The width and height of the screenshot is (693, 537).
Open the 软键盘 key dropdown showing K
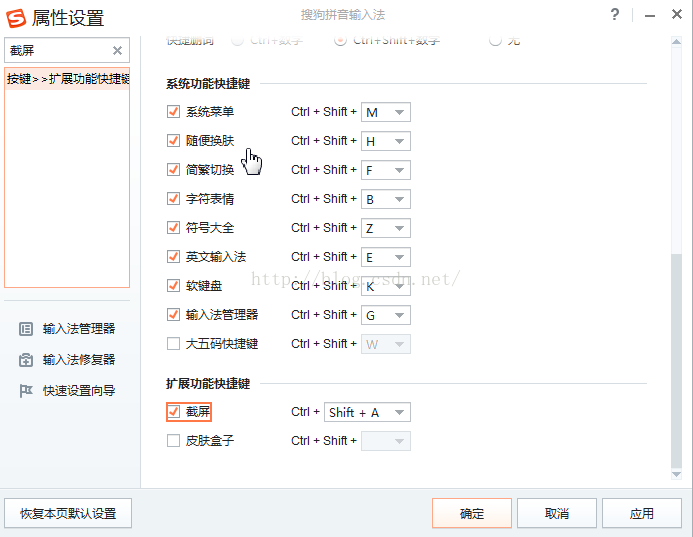tap(386, 286)
